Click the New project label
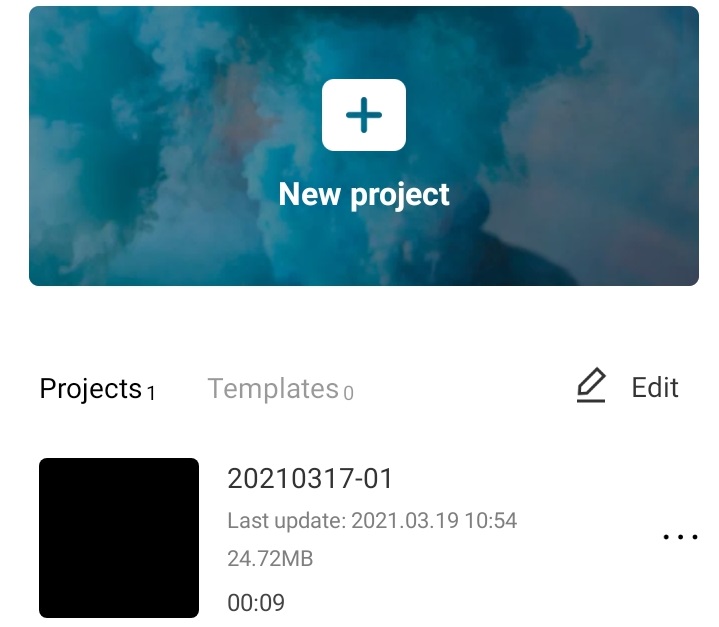Viewport: 719px width, 627px height. click(x=364, y=194)
